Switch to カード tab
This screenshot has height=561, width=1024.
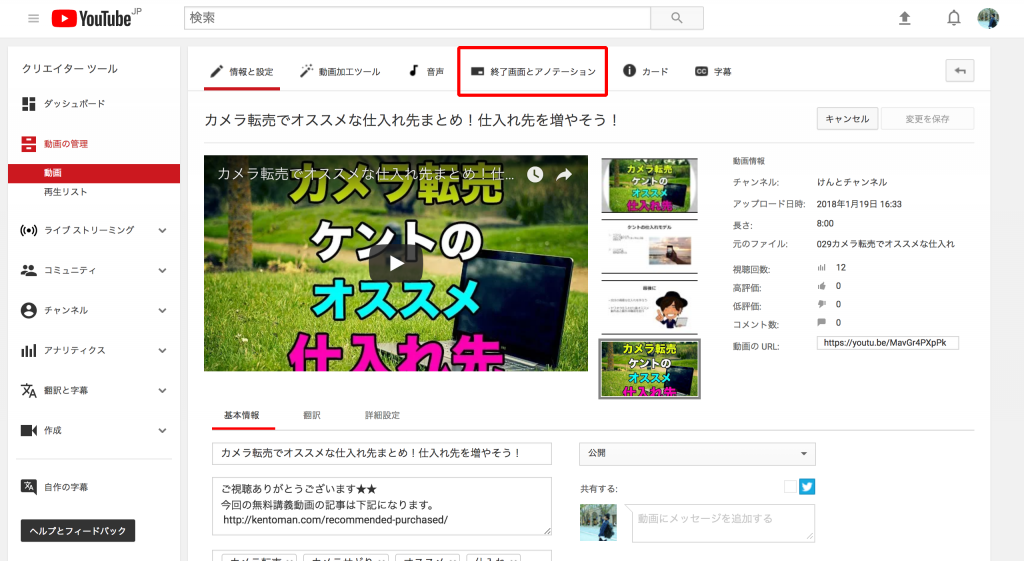(x=645, y=72)
